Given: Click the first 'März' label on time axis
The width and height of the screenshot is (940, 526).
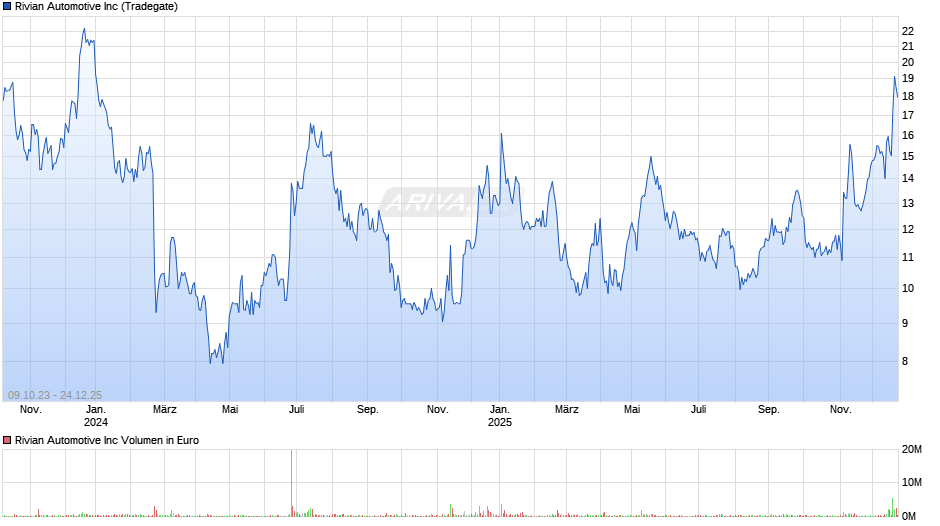Looking at the screenshot, I should (165, 410).
